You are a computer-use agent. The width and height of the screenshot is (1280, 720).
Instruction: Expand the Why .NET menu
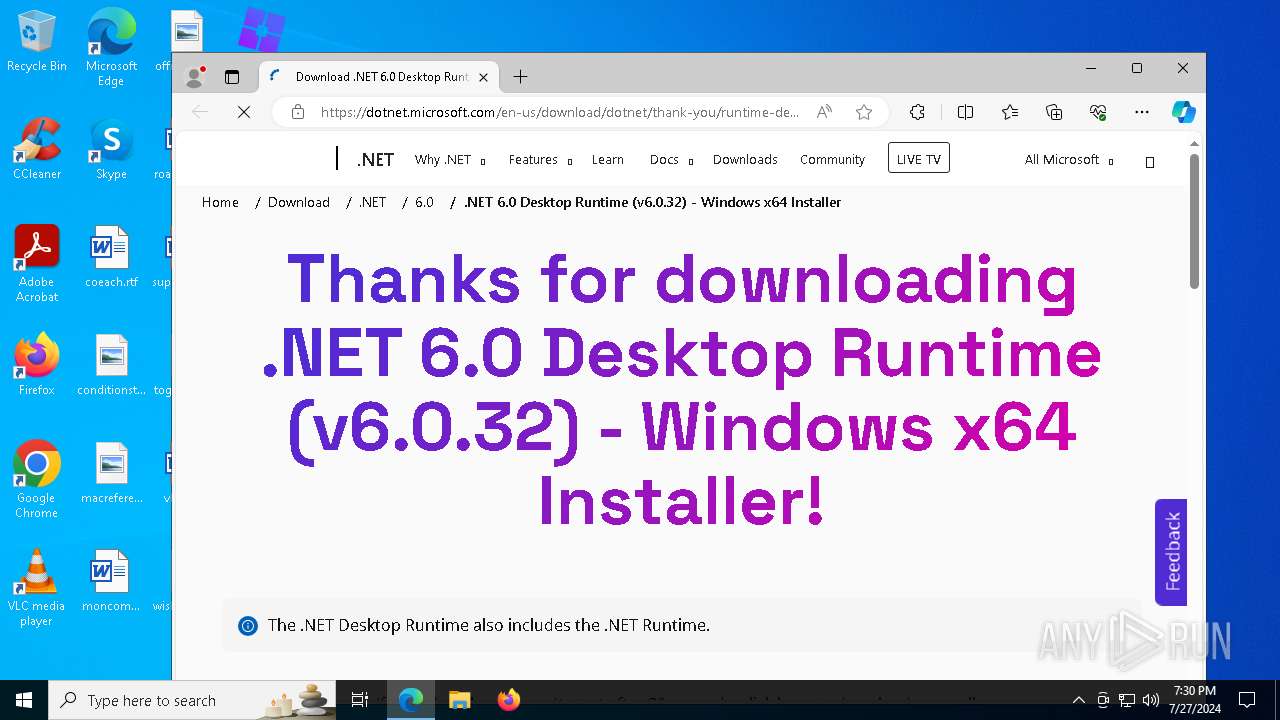tap(449, 160)
